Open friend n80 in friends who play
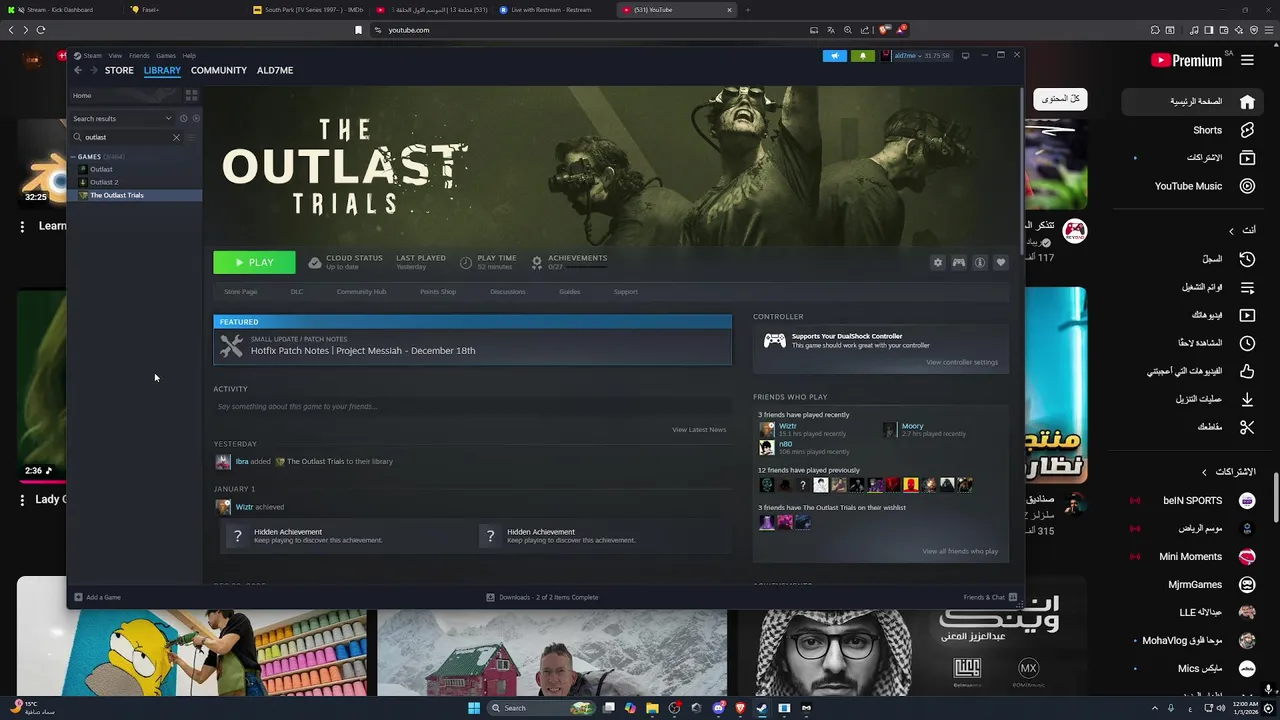The image size is (1280, 720). pos(785,444)
